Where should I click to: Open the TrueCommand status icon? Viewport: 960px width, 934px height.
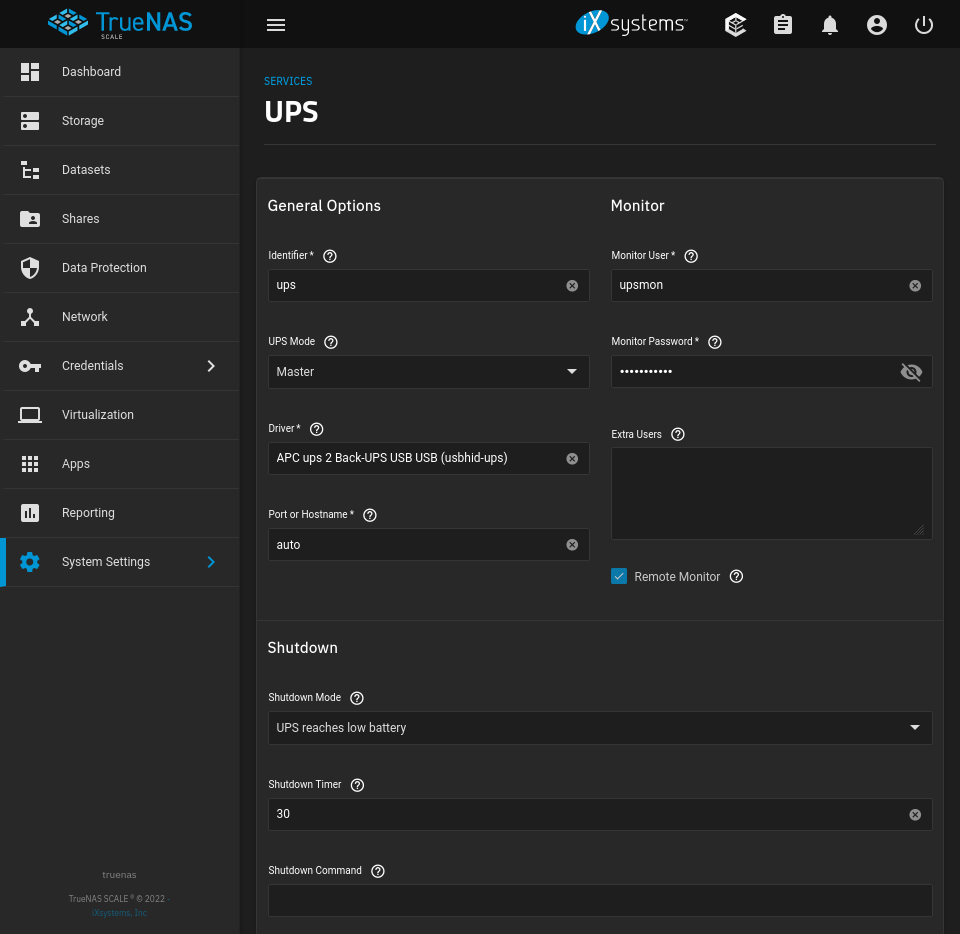(735, 25)
